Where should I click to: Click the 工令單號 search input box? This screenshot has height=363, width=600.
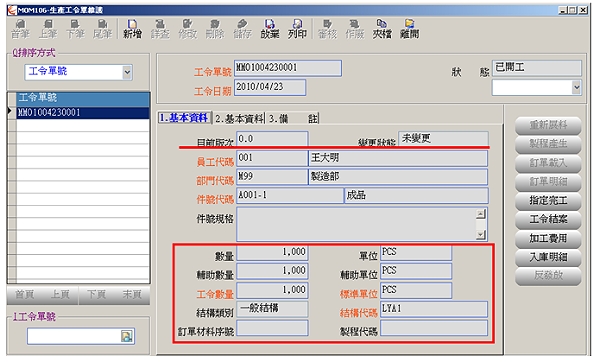click(x=74, y=336)
